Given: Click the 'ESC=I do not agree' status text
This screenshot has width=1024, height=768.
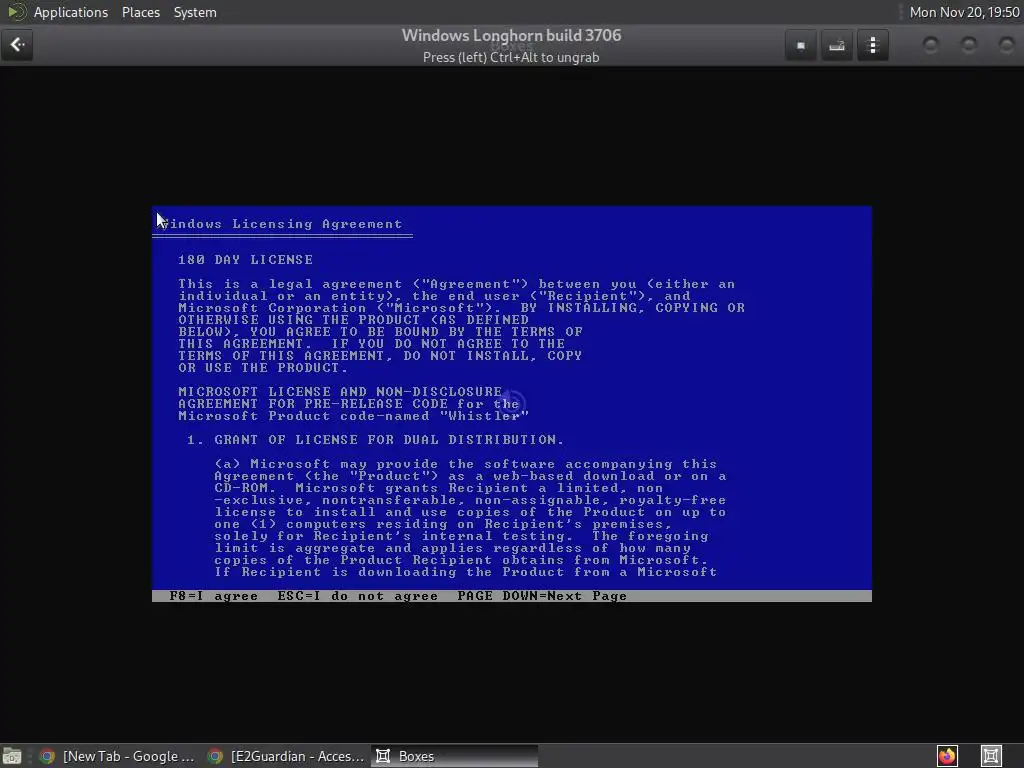Looking at the screenshot, I should [357, 596].
